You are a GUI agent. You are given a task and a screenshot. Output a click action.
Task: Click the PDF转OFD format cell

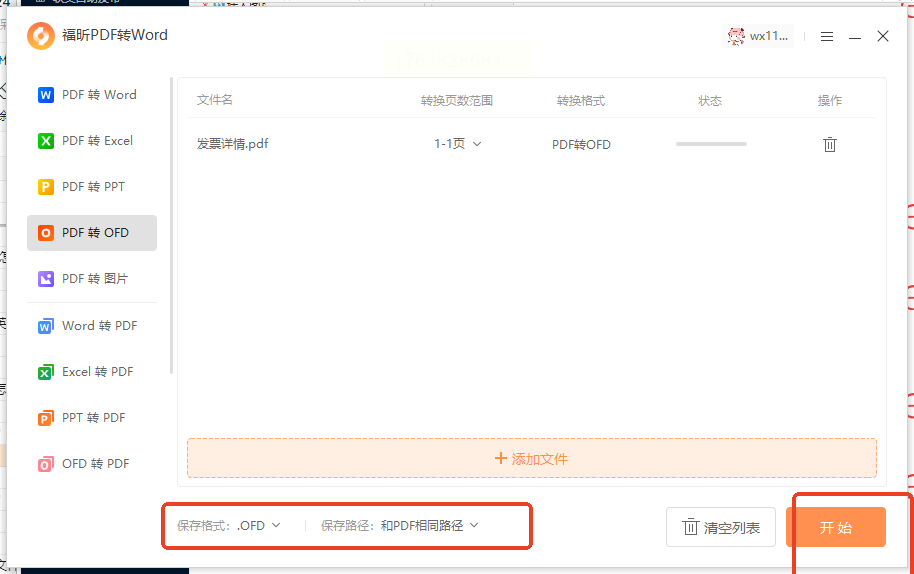click(581, 145)
